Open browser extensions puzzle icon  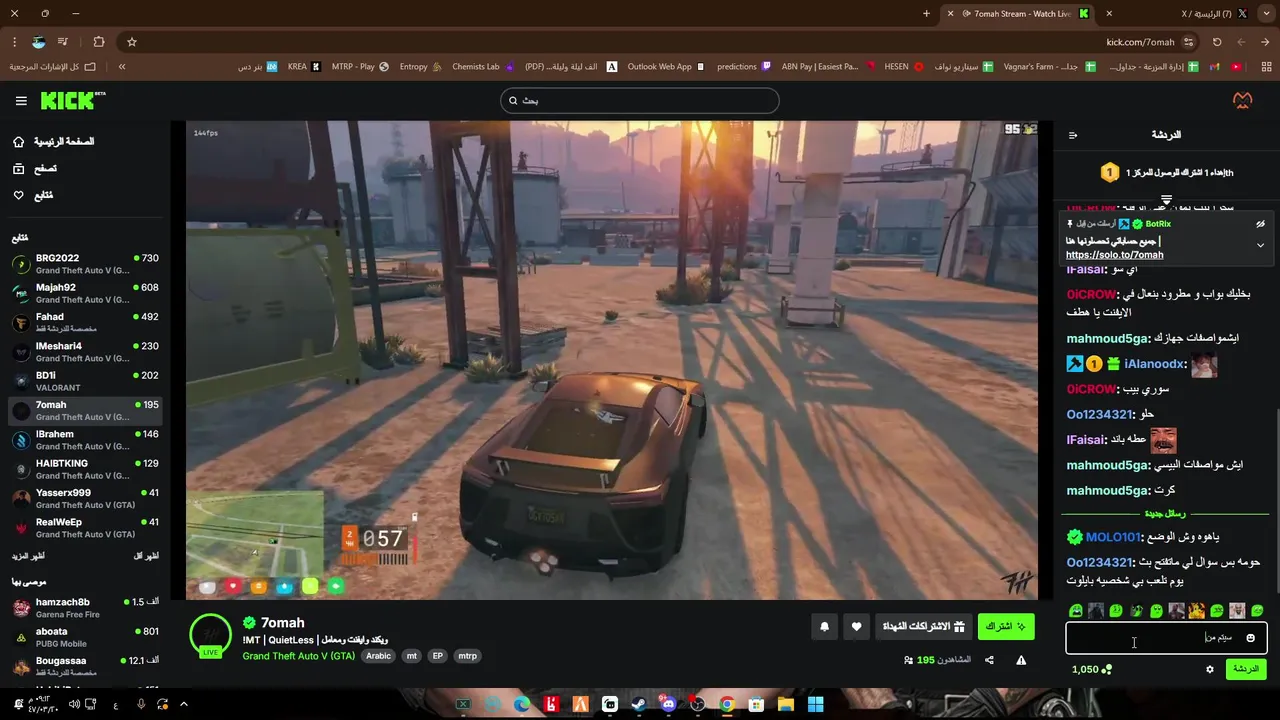tap(98, 42)
